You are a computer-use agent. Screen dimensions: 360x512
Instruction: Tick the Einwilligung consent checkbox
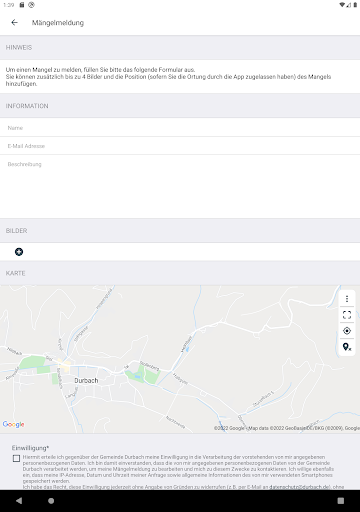(16, 458)
